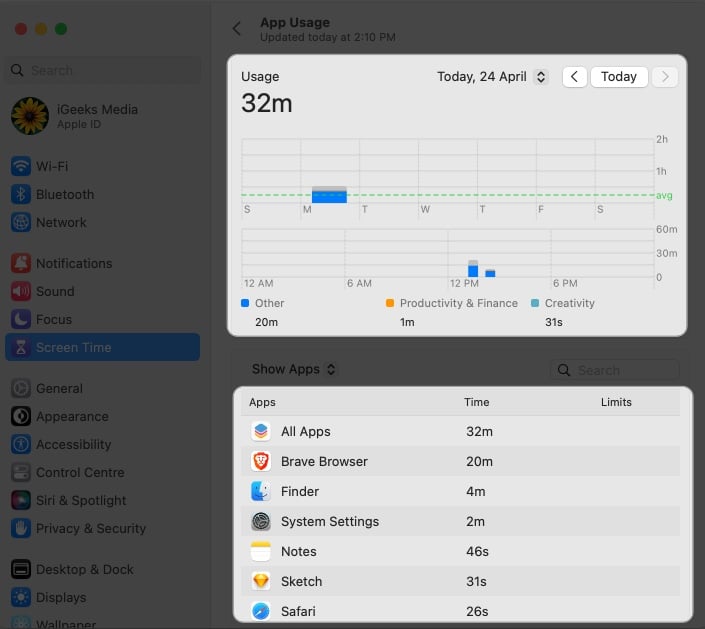Click the sidebar Search field
This screenshot has height=629, width=705.
[x=103, y=70]
